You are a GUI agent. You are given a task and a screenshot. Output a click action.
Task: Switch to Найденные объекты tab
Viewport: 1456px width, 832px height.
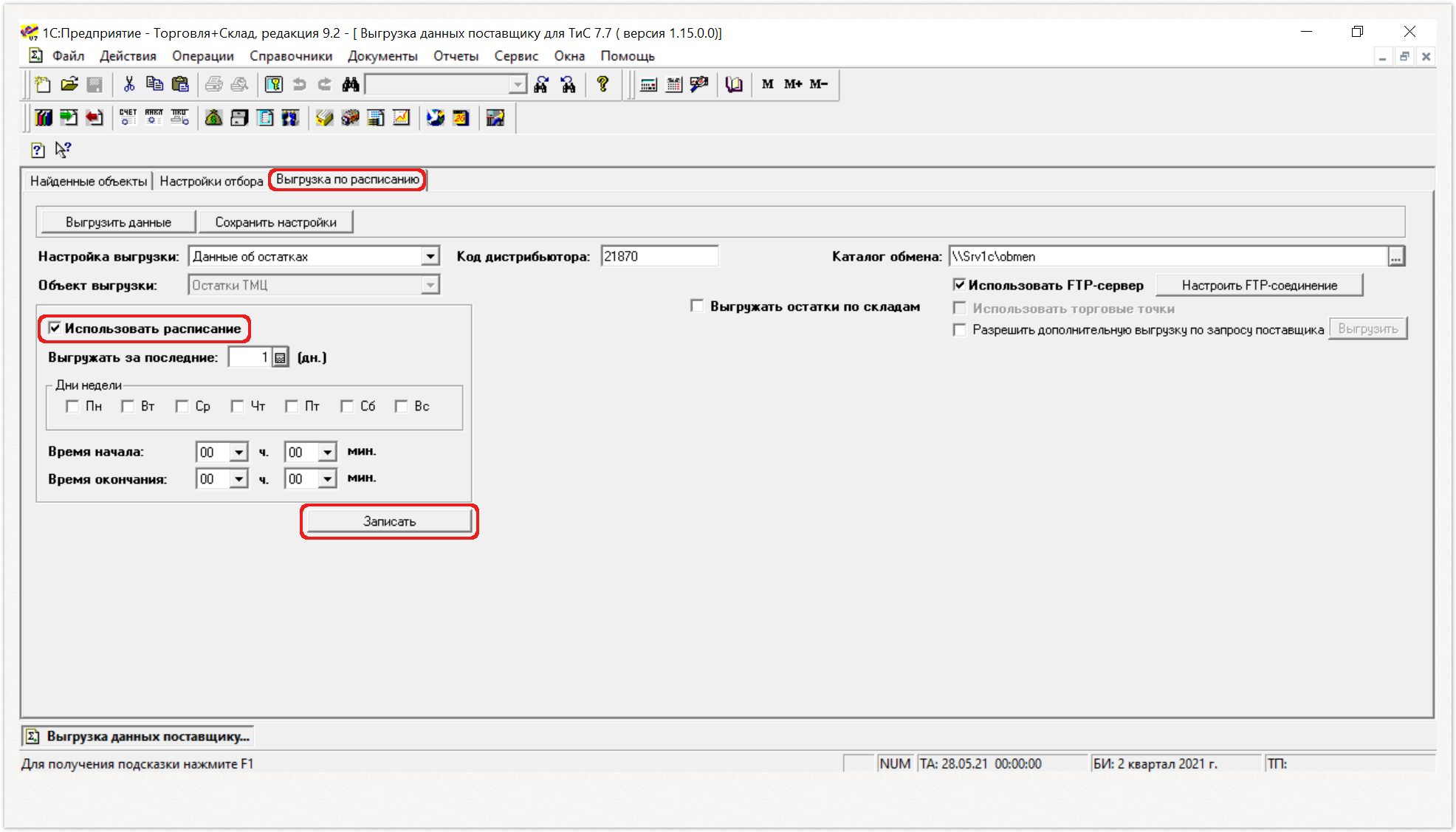pos(89,181)
